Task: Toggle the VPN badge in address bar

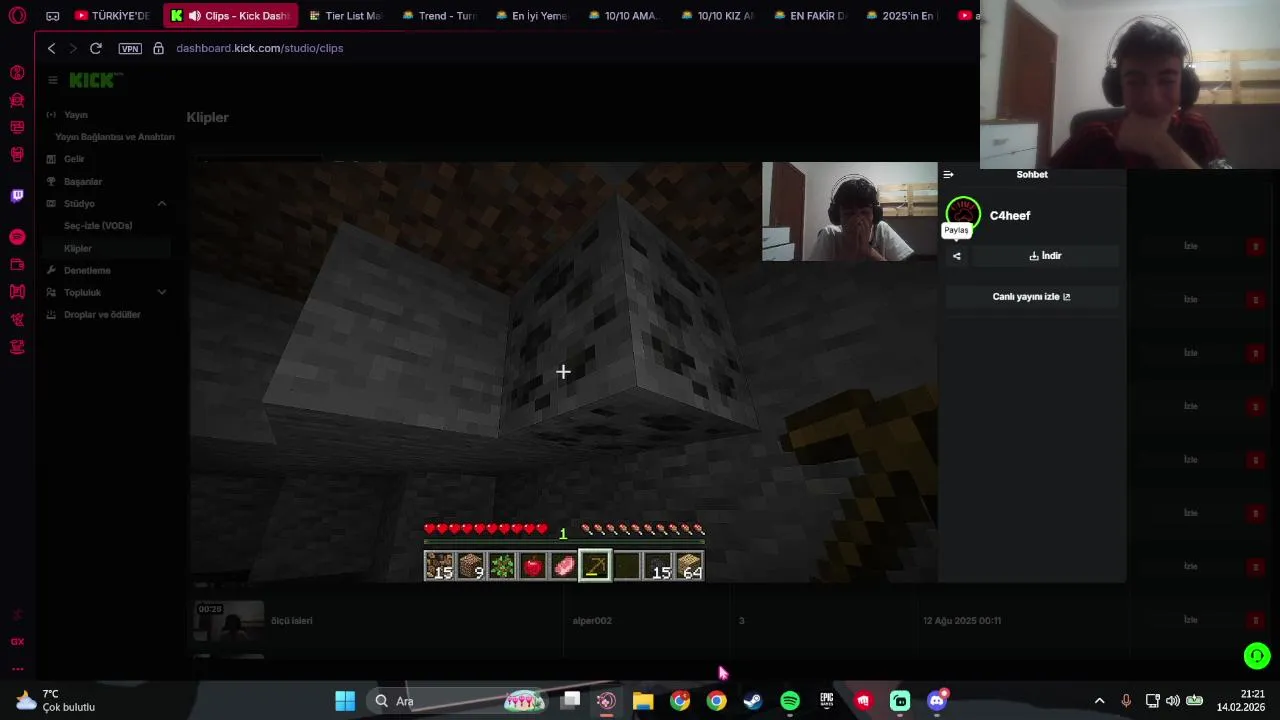Action: (x=129, y=48)
